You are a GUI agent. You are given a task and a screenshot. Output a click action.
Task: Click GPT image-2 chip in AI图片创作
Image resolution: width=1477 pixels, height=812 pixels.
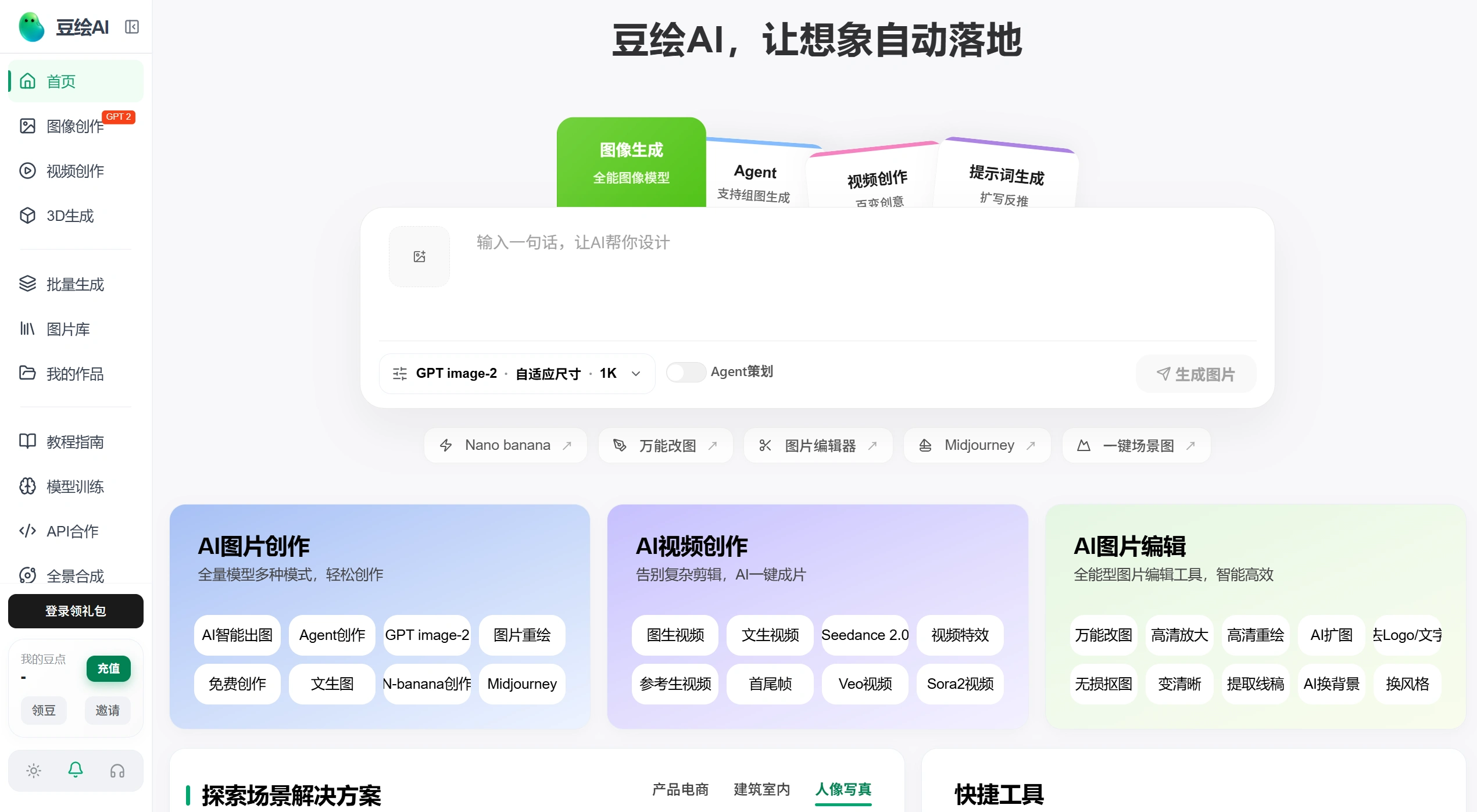point(427,635)
